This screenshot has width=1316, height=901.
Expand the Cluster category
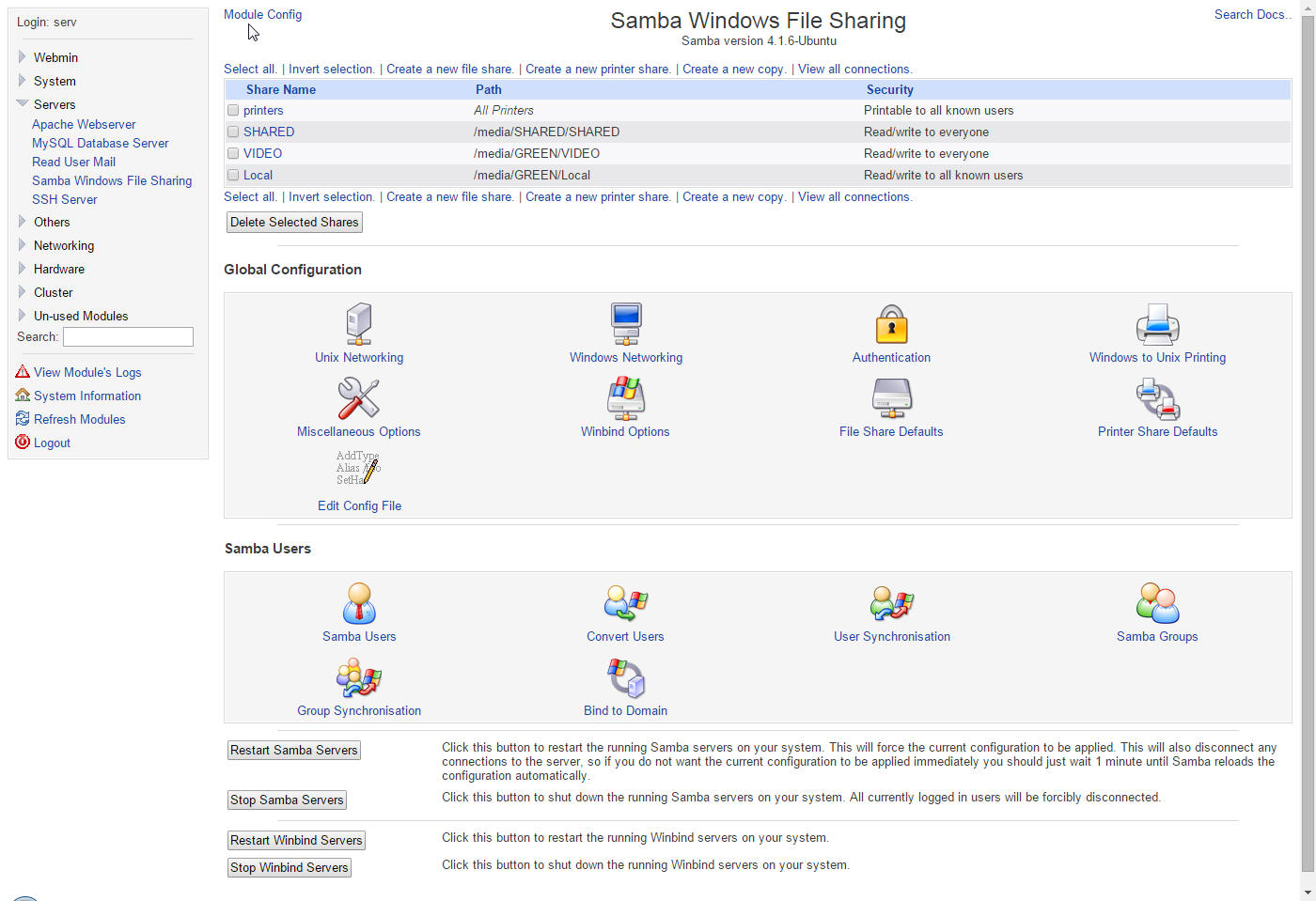click(22, 292)
